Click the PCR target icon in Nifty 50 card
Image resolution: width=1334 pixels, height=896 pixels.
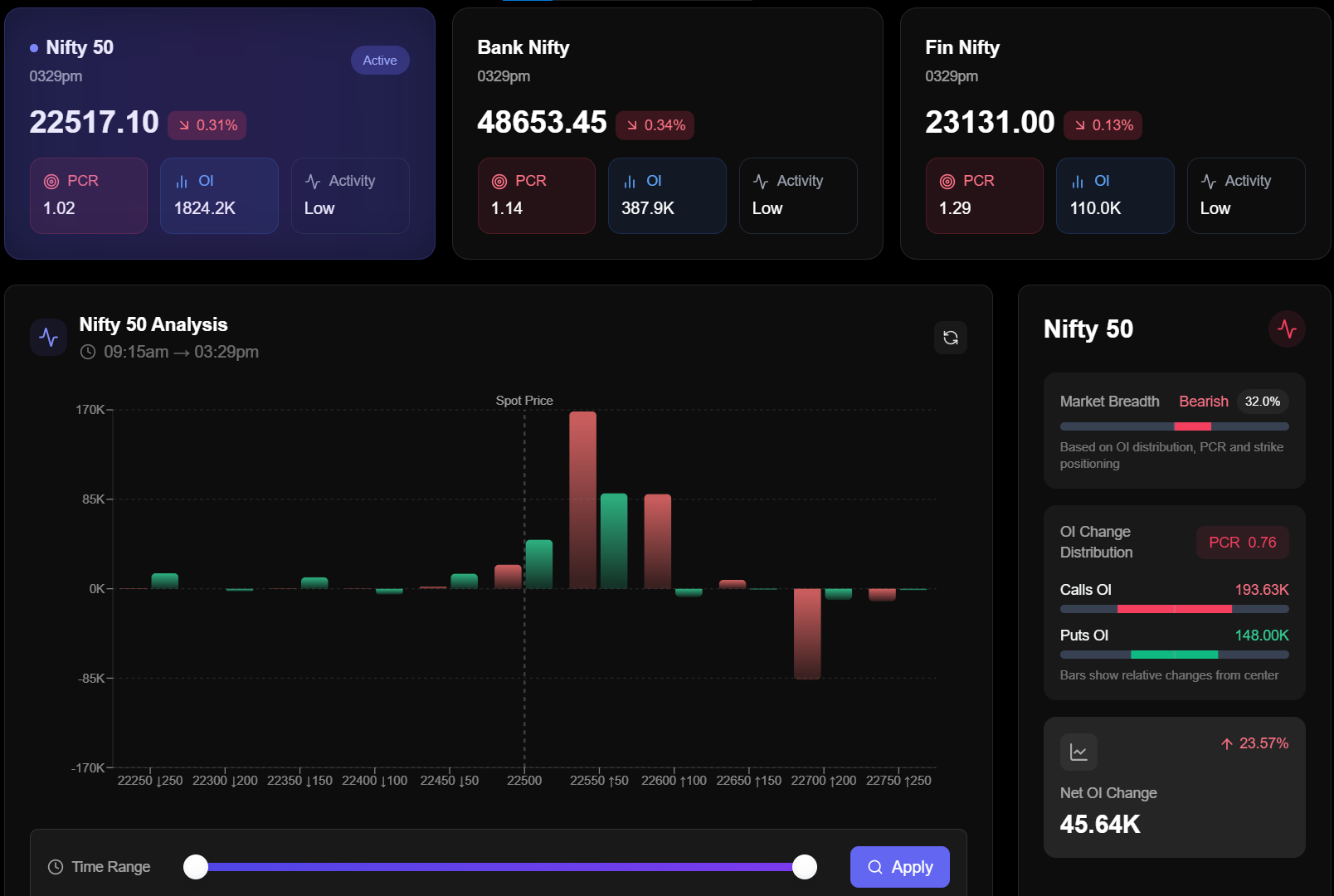pos(51,182)
